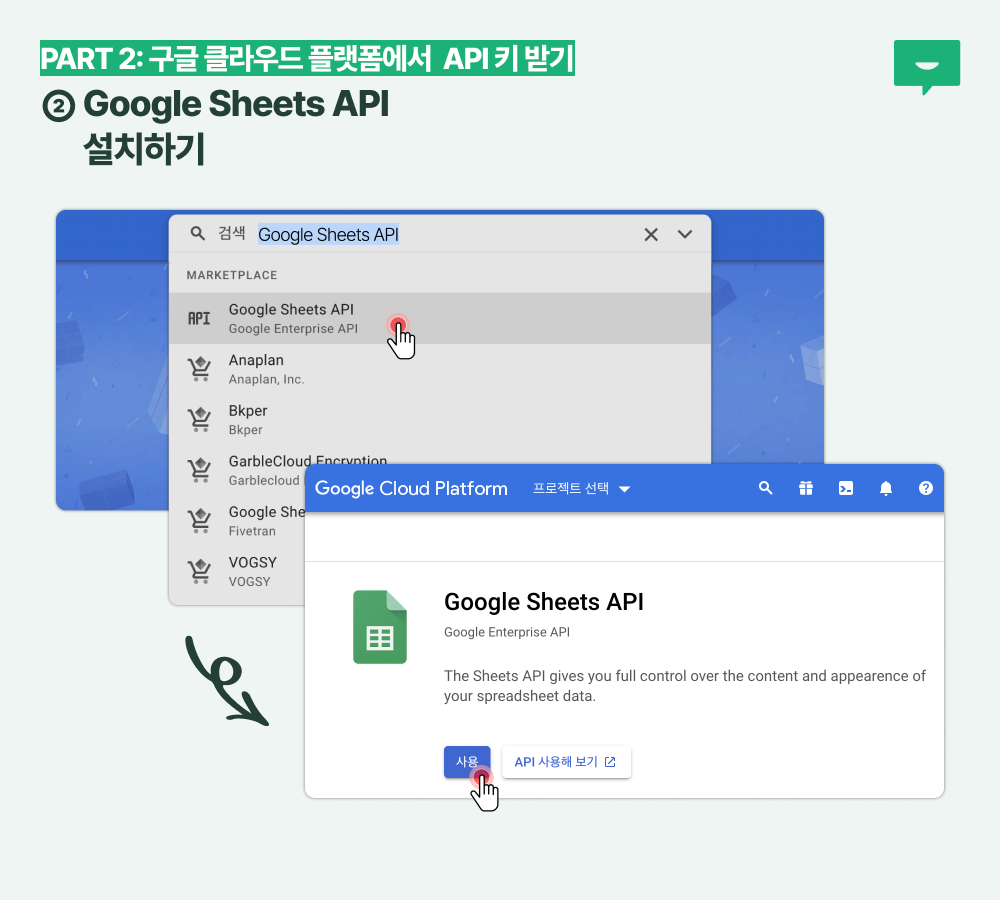Image resolution: width=1000 pixels, height=900 pixels.
Task: Open the Anaplan marketplace result
Action: coord(439,369)
